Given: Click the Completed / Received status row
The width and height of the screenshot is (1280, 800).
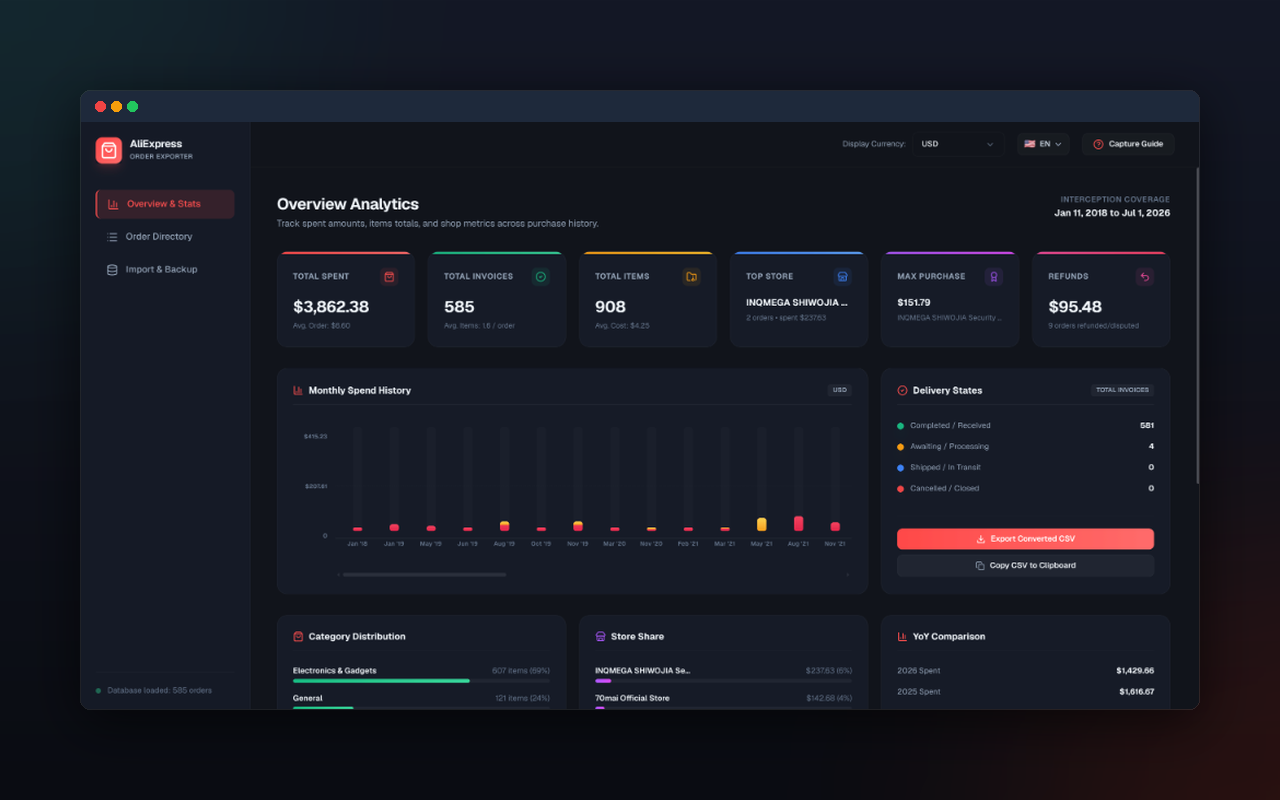Looking at the screenshot, I should (x=1025, y=426).
